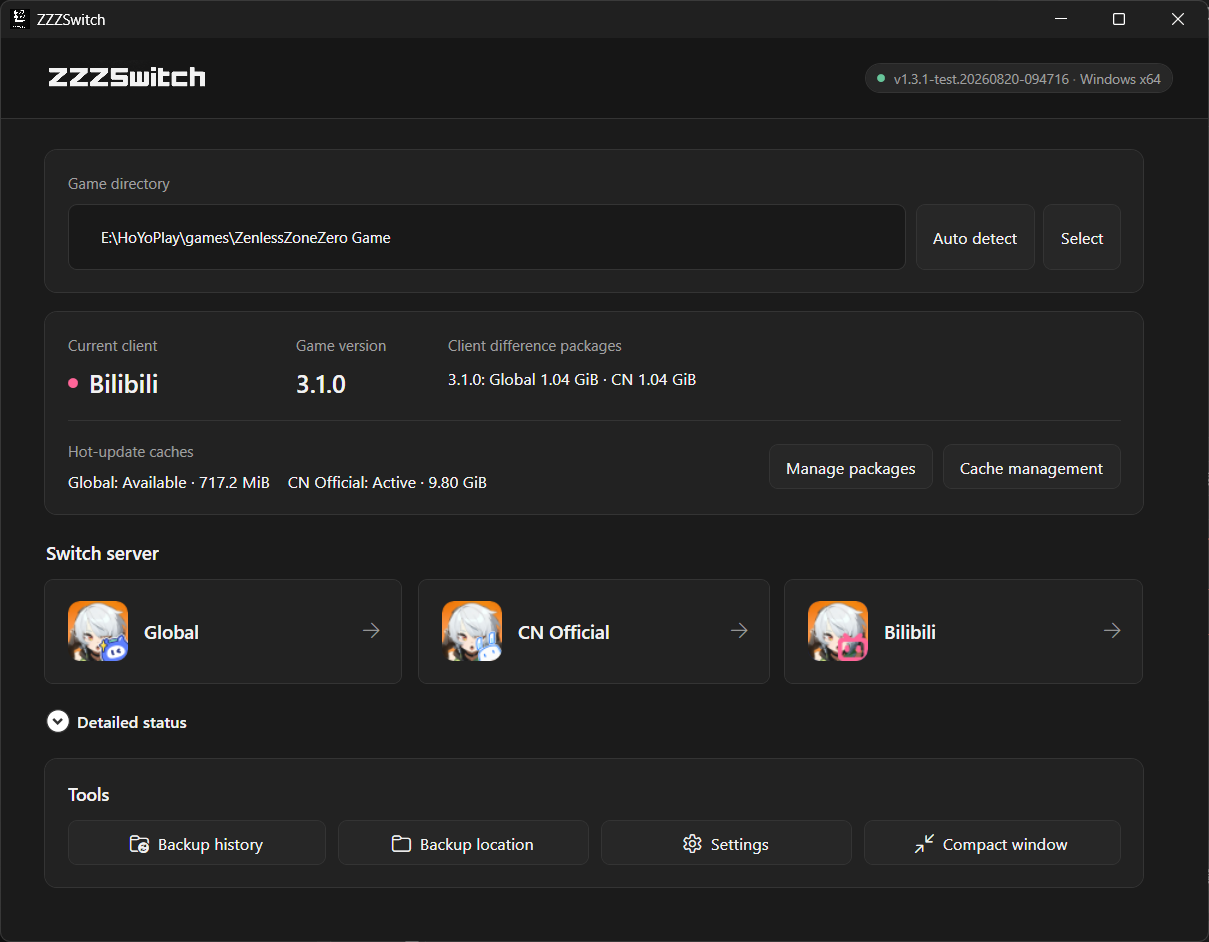Switch to Compact window mode
Screen dimensions: 1209x942
992,843
